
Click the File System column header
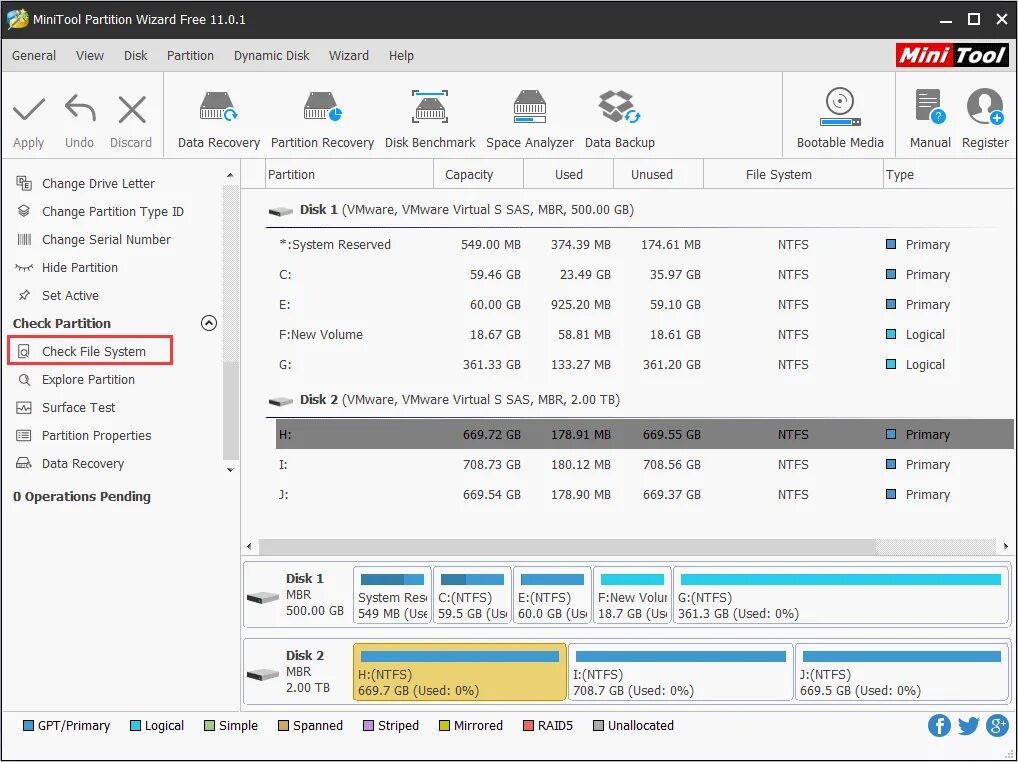pos(793,175)
